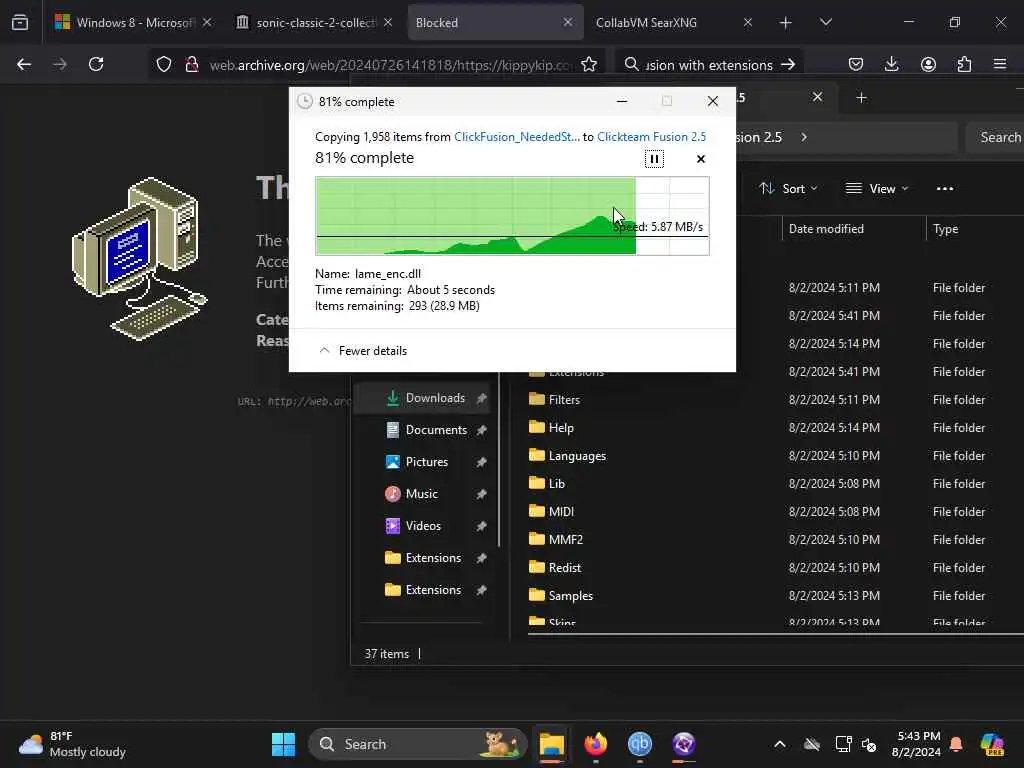Unpin Videos using its pin icon
Image resolution: width=1024 pixels, height=768 pixels.
tap(481, 526)
